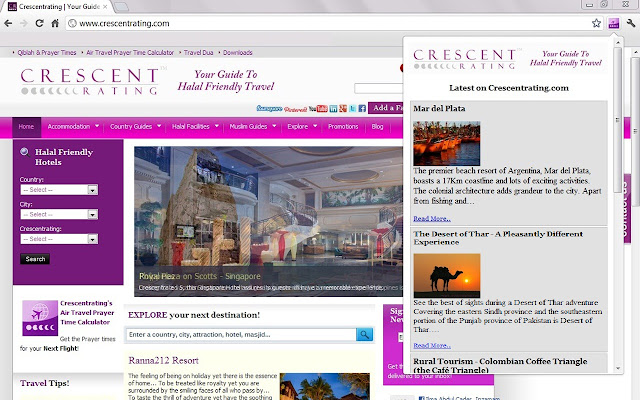Open the Crescentrating dropdown in hotel search
Image resolution: width=640 pixels, height=400 pixels.
pos(59,239)
